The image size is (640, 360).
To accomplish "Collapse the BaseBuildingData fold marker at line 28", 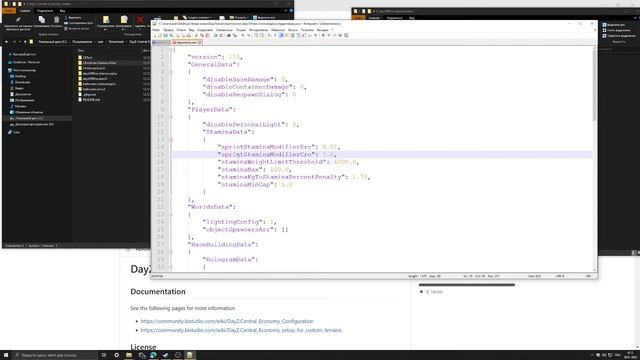I will (171, 252).
